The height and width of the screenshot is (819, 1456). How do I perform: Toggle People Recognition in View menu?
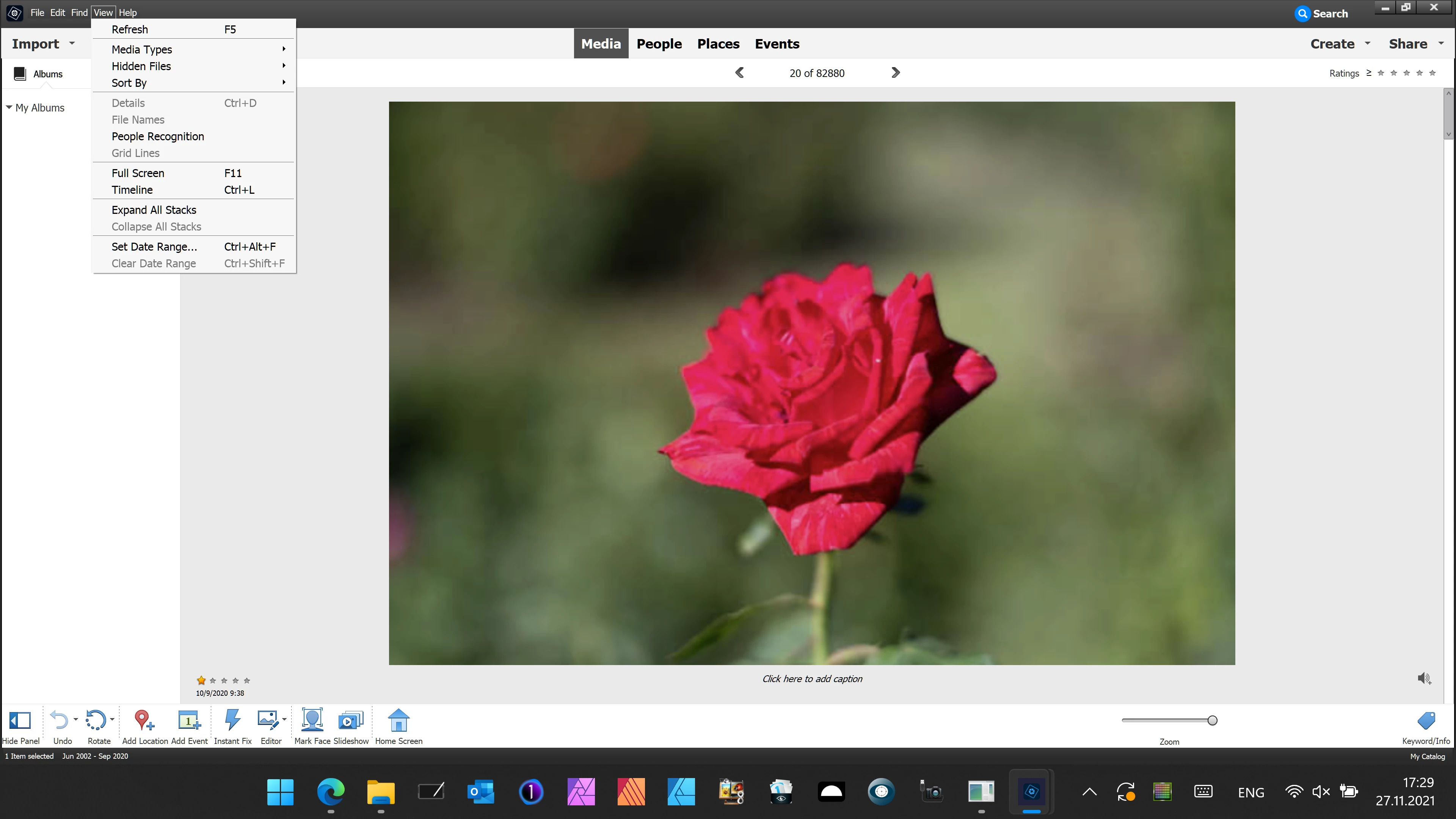coord(158,136)
